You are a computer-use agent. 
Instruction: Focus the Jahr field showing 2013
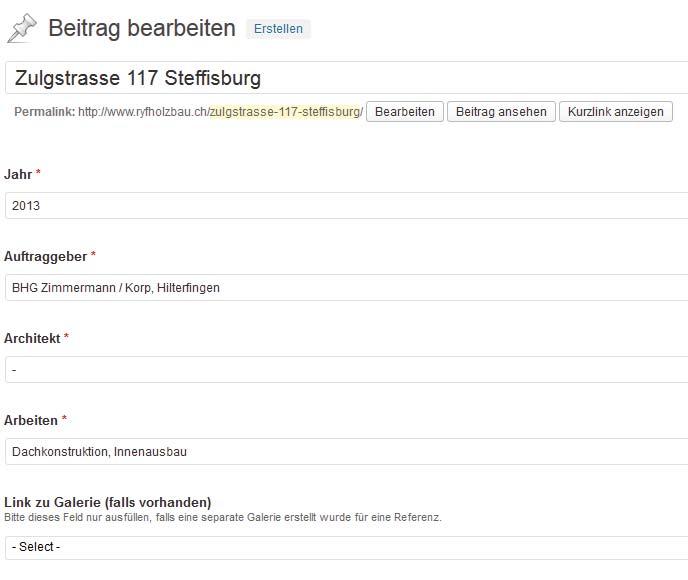(x=347, y=205)
